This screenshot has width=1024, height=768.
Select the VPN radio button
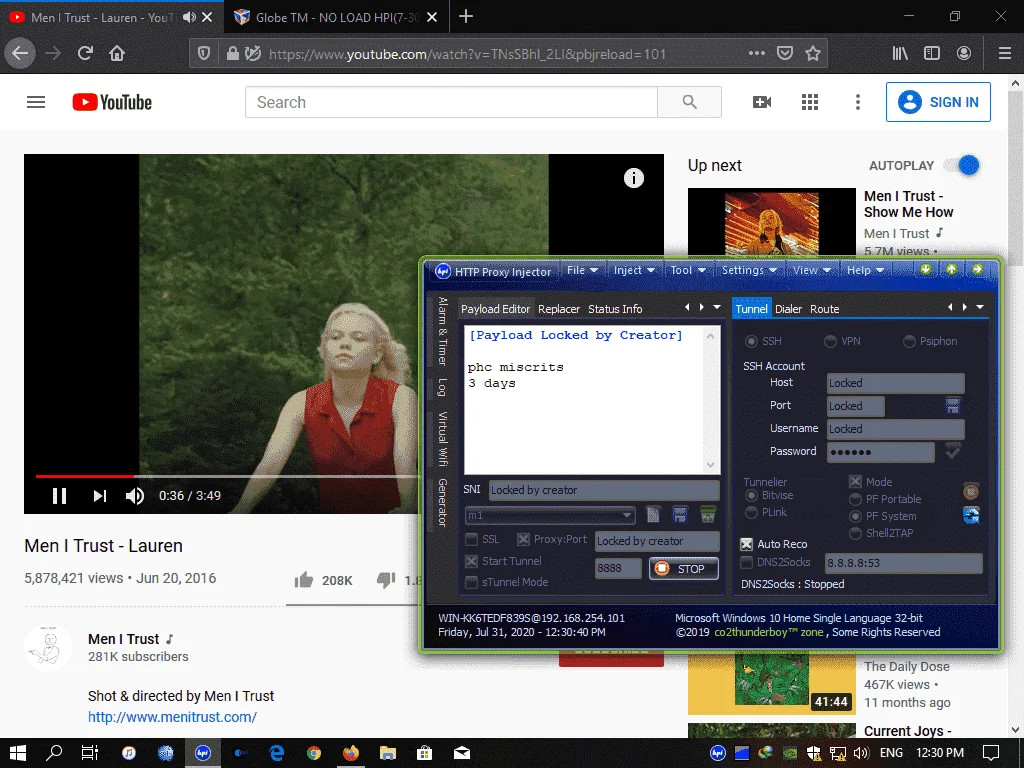click(830, 341)
